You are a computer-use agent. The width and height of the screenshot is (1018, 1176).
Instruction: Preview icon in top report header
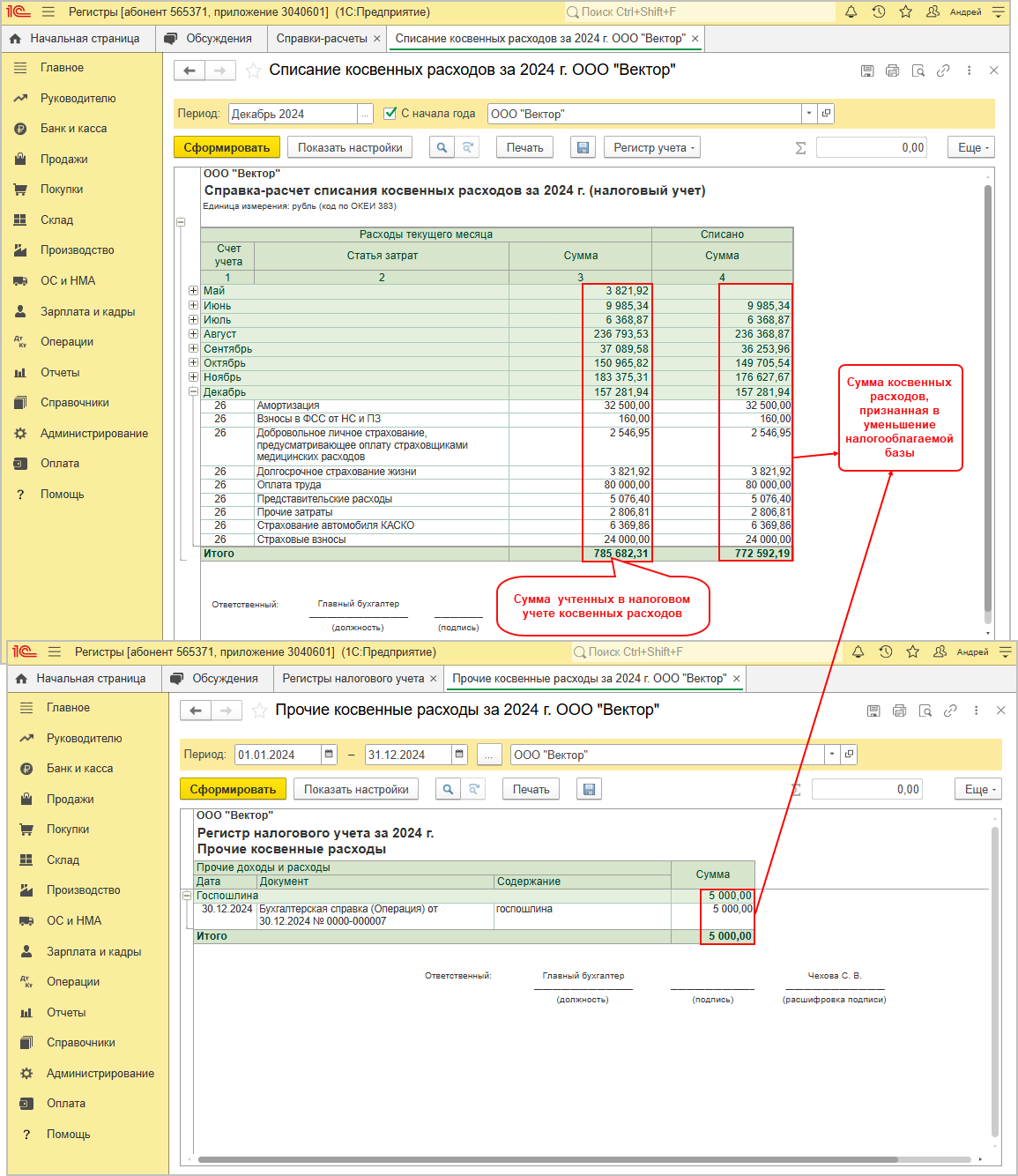(x=918, y=71)
